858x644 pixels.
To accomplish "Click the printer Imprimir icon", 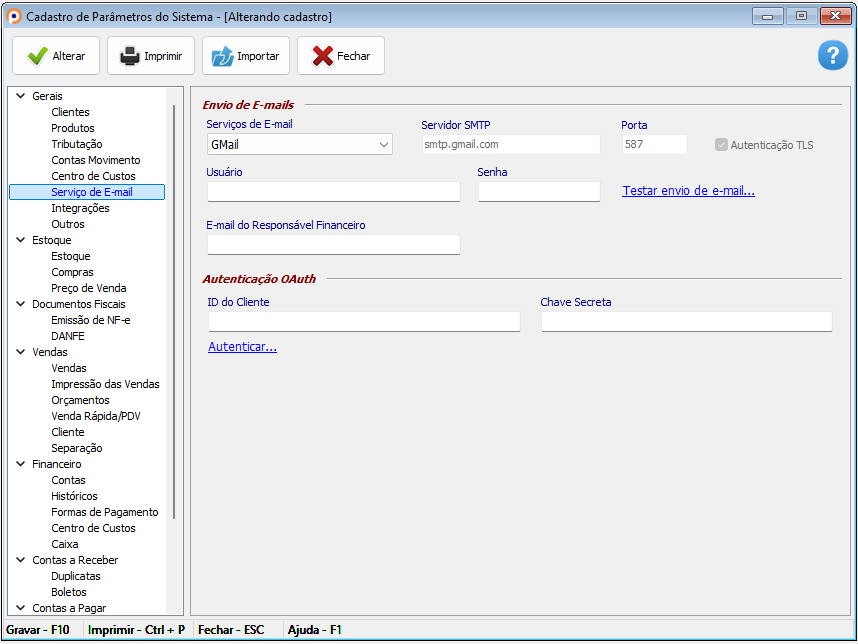I will [130, 56].
